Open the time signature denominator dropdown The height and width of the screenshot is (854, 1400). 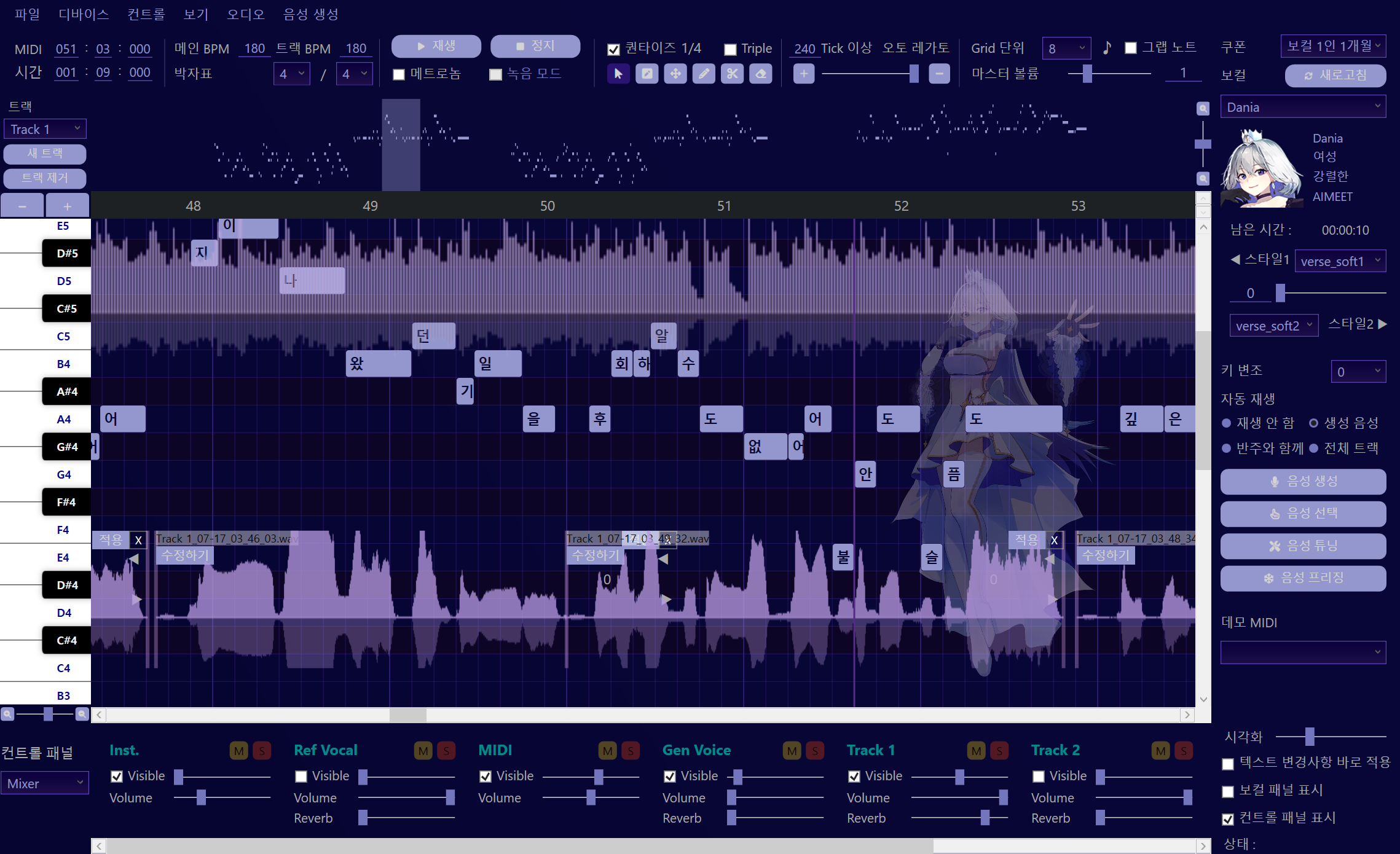point(355,74)
